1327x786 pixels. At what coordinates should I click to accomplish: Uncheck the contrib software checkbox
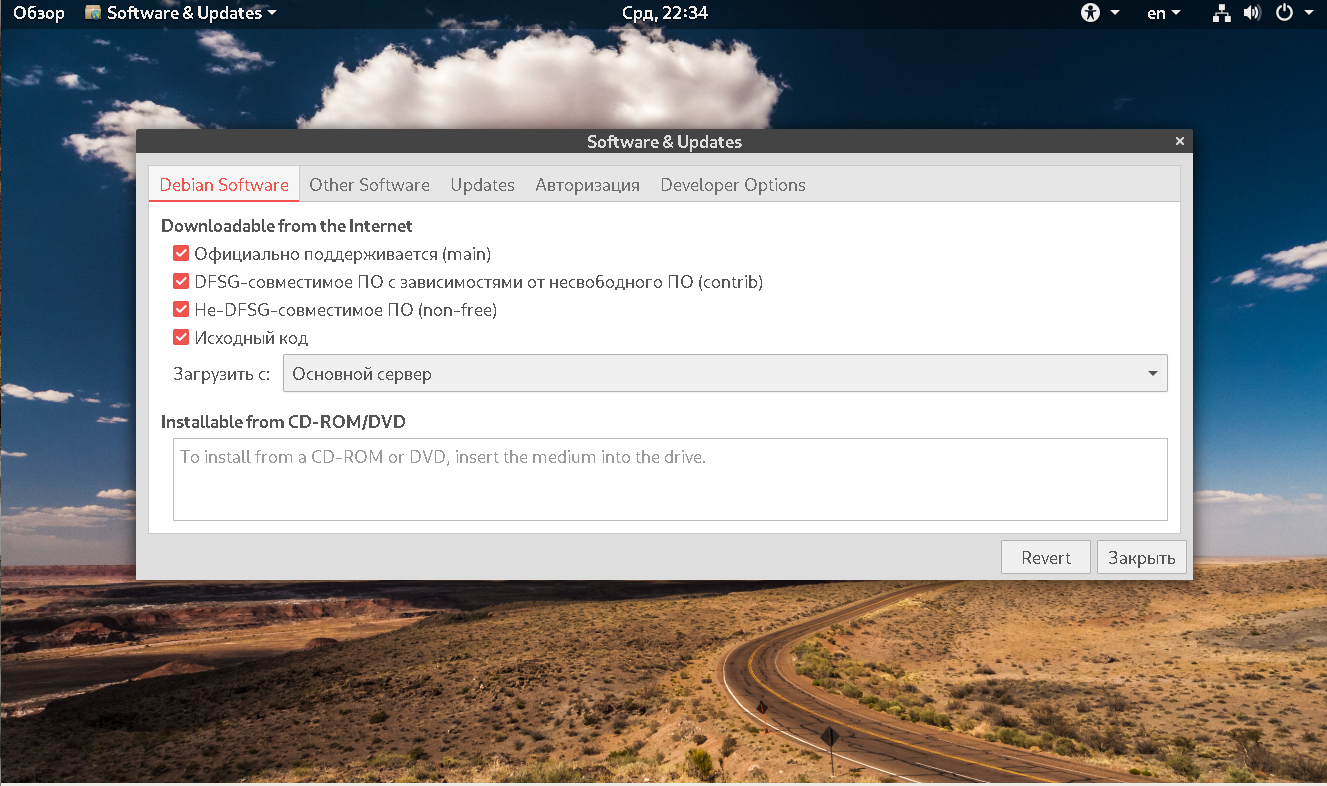(x=181, y=282)
